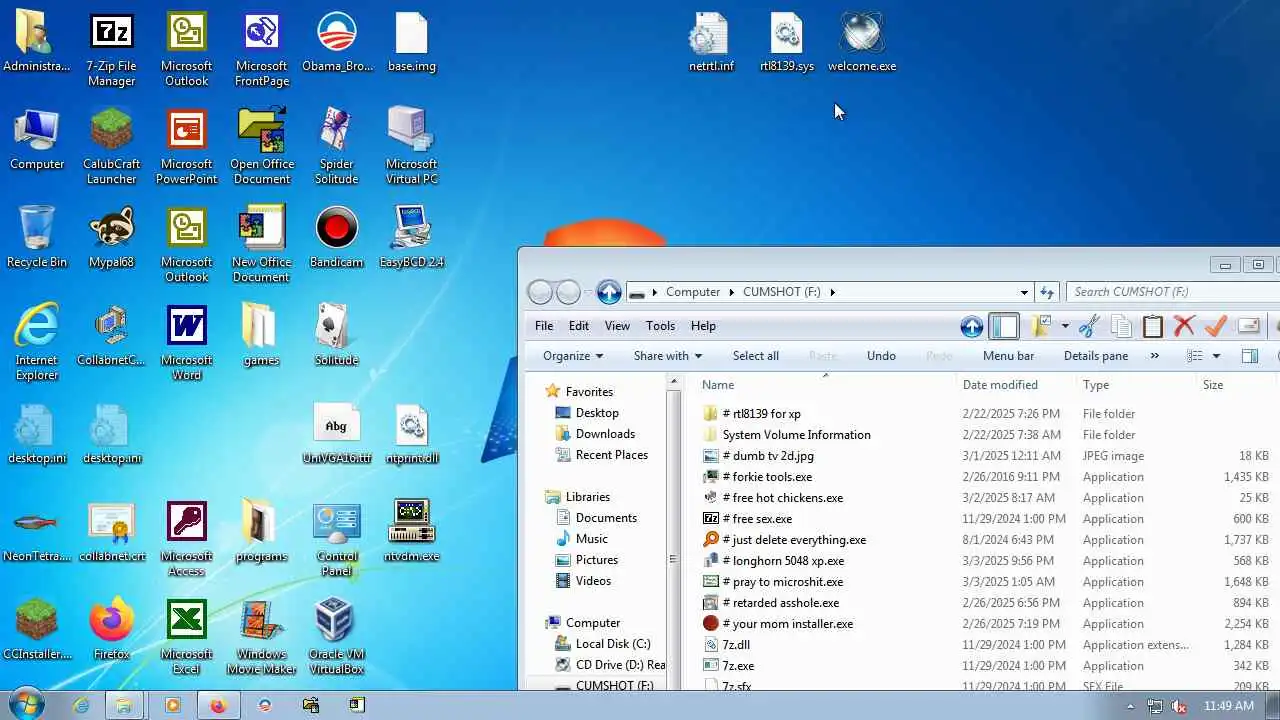Open the Edit menu

click(x=579, y=326)
